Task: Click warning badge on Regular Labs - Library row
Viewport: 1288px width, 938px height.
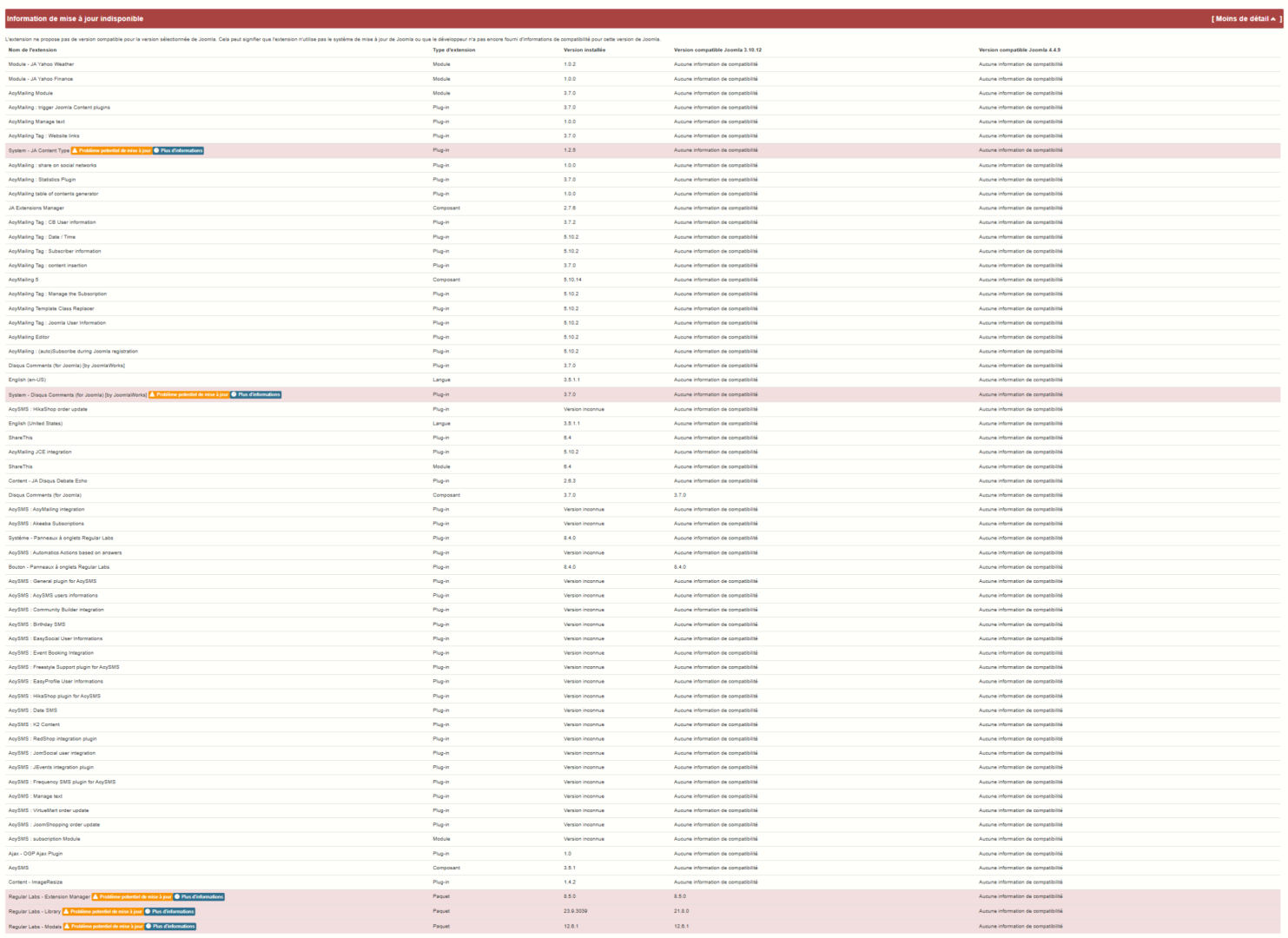Action: (102, 912)
